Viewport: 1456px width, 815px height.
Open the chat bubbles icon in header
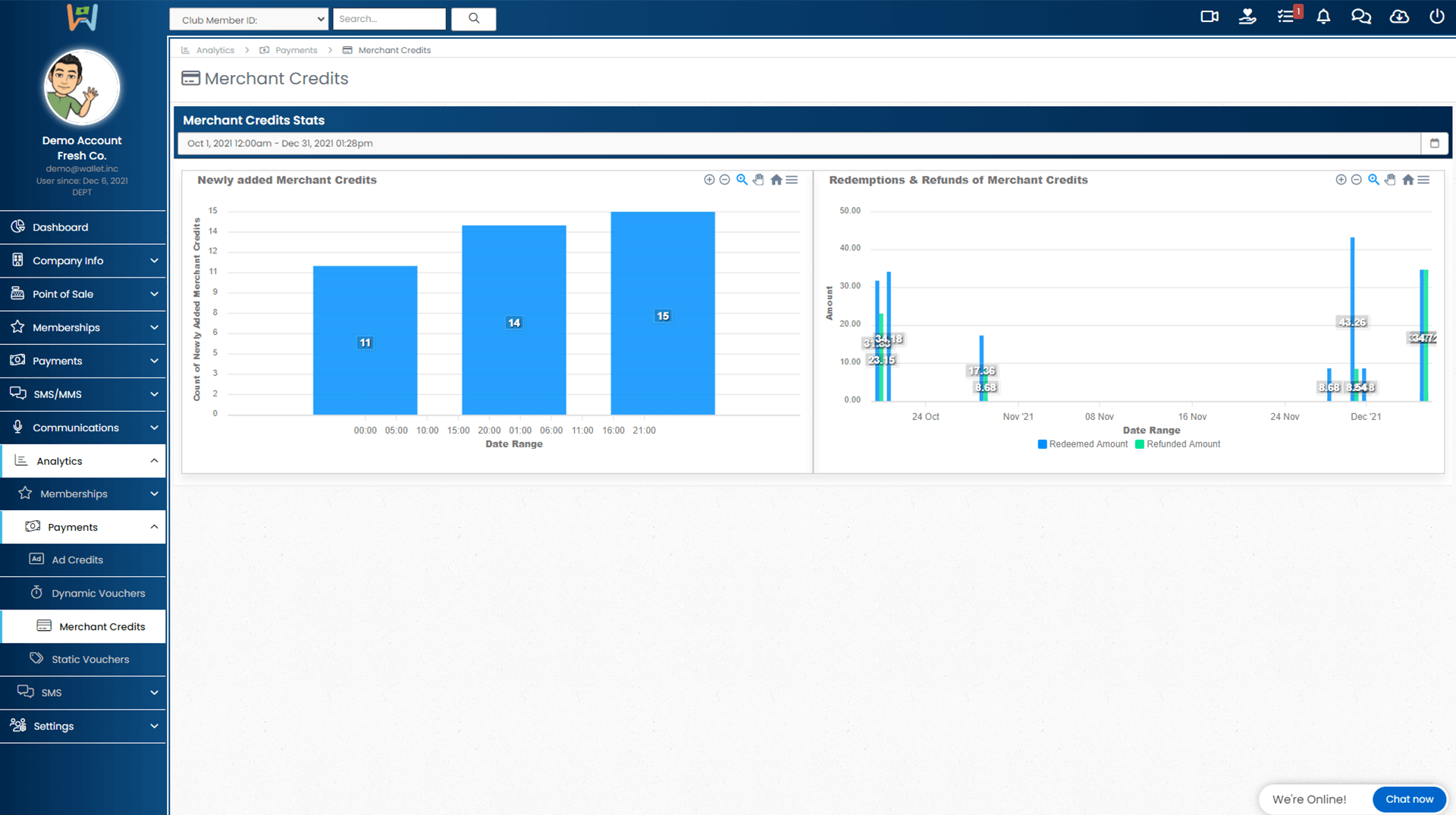click(1361, 17)
